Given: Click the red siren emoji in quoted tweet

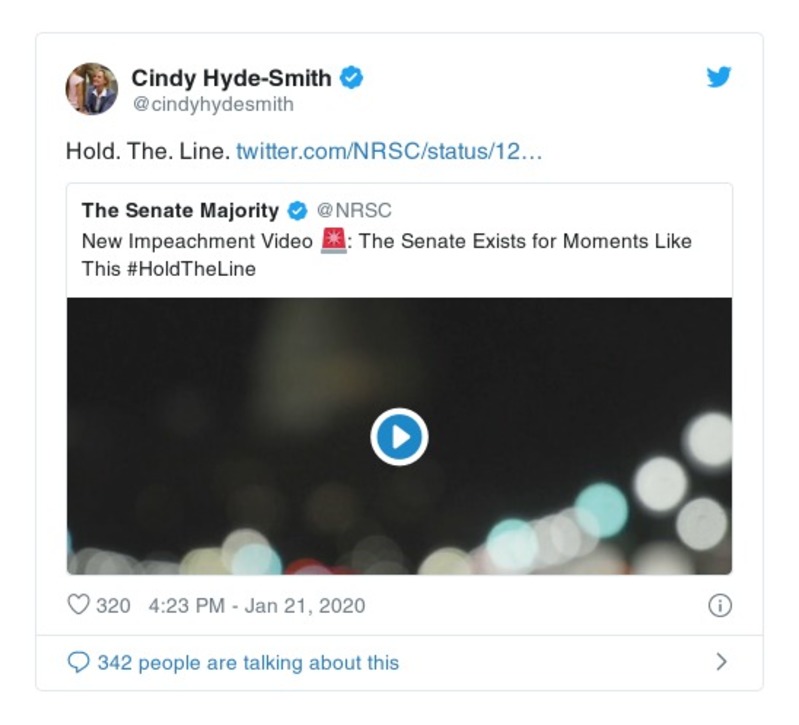Looking at the screenshot, I should coord(333,241).
